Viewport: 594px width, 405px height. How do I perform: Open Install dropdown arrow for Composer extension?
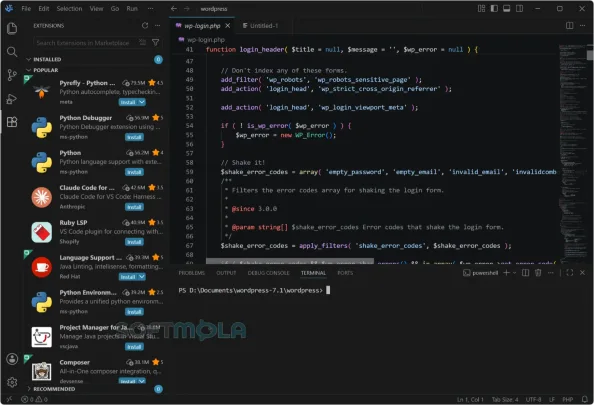tap(142, 381)
